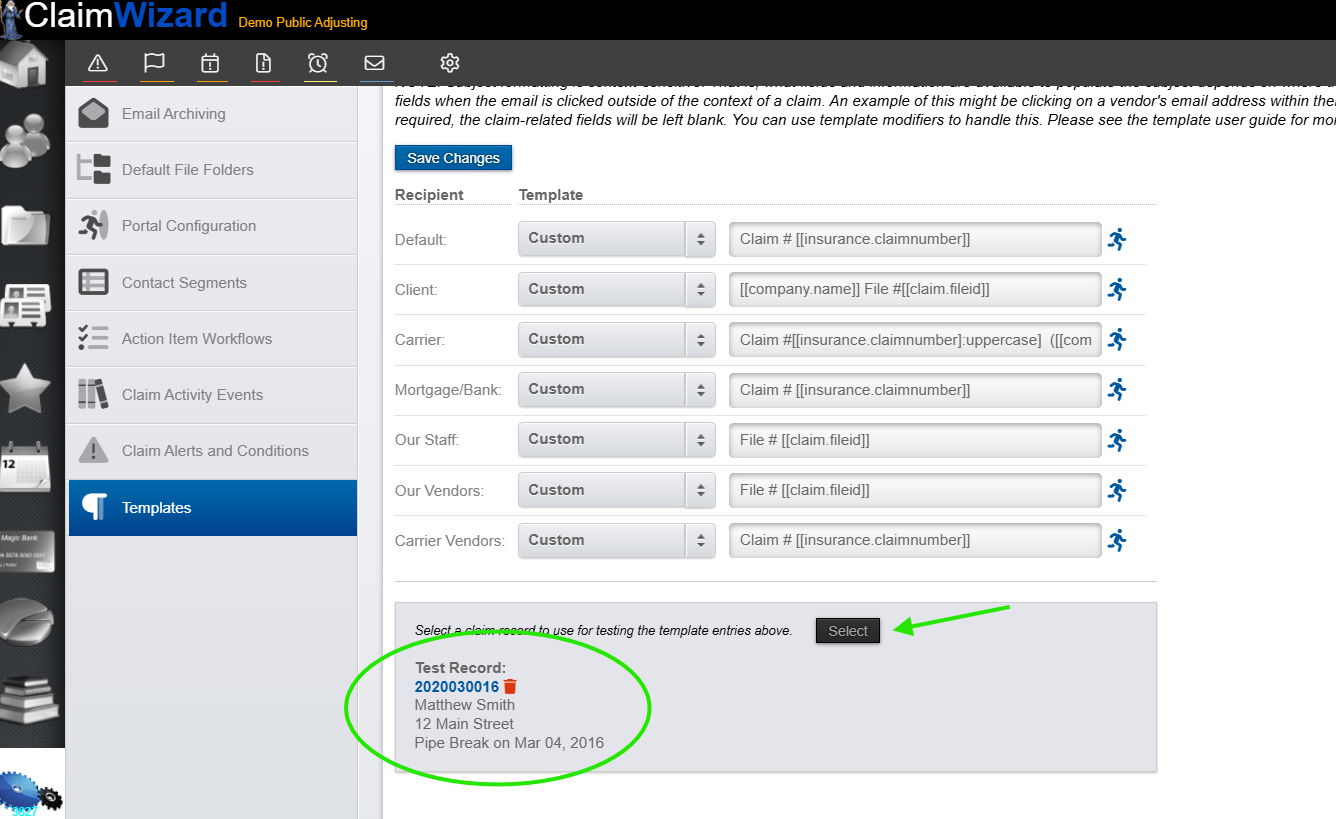This screenshot has height=819, width=1336.
Task: Open the Mortgage/Bank template dropdown
Action: pyautogui.click(x=617, y=389)
